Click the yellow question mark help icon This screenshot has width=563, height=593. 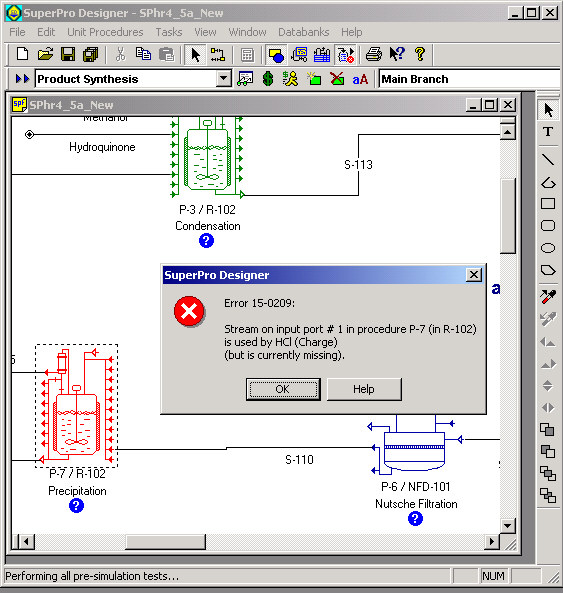420,54
